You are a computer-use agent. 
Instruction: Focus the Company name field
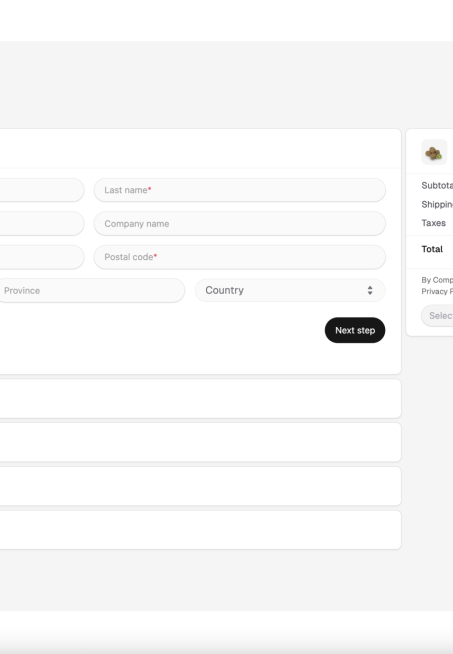(x=239, y=224)
